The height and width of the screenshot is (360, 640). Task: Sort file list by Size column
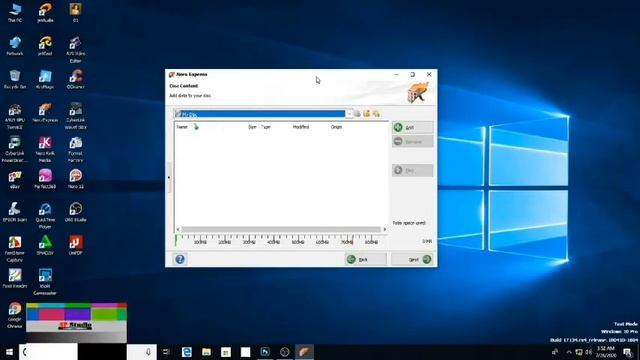[x=252, y=127]
